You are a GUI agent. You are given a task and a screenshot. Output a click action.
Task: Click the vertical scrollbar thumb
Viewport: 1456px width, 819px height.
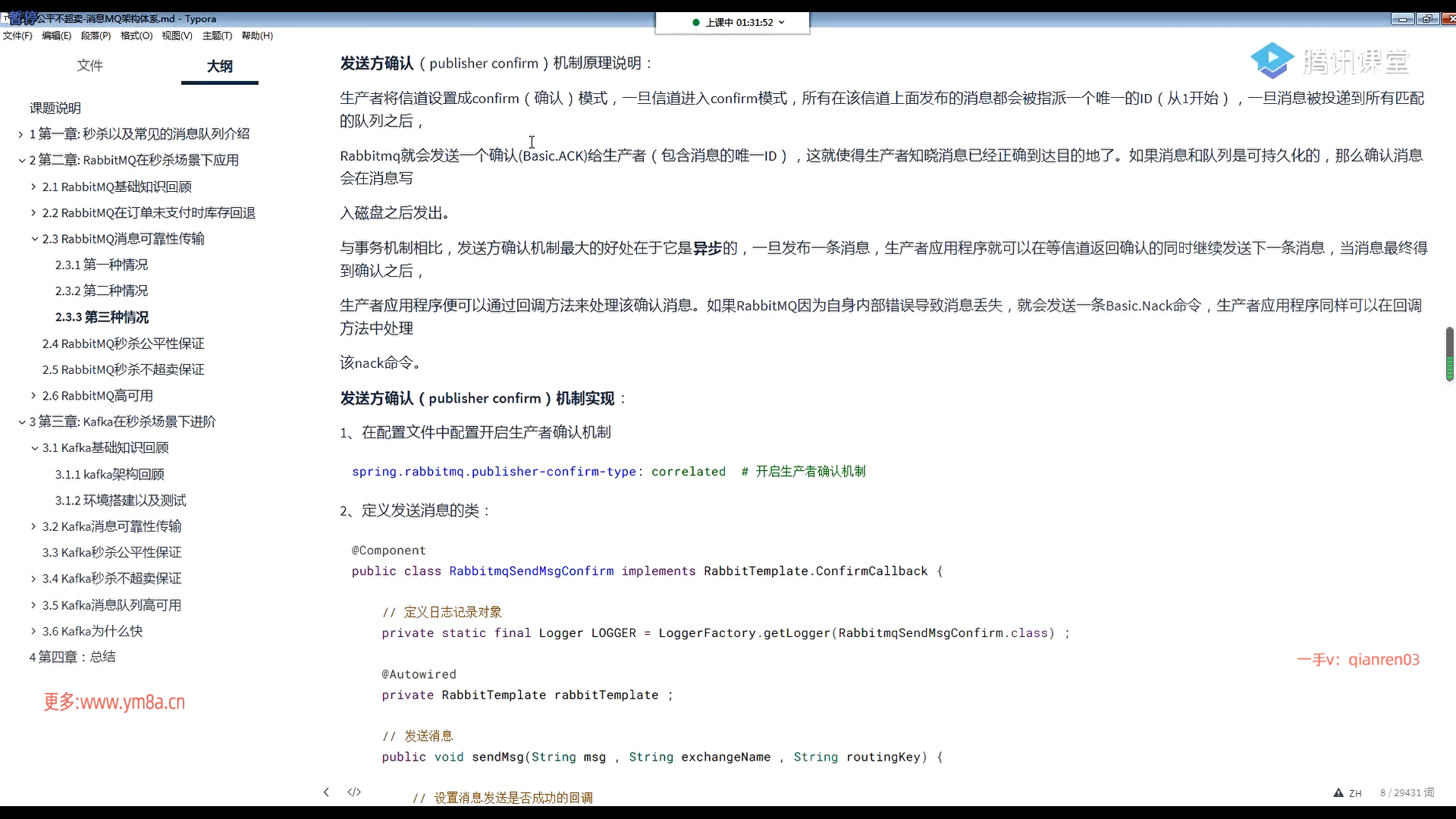tap(1449, 353)
